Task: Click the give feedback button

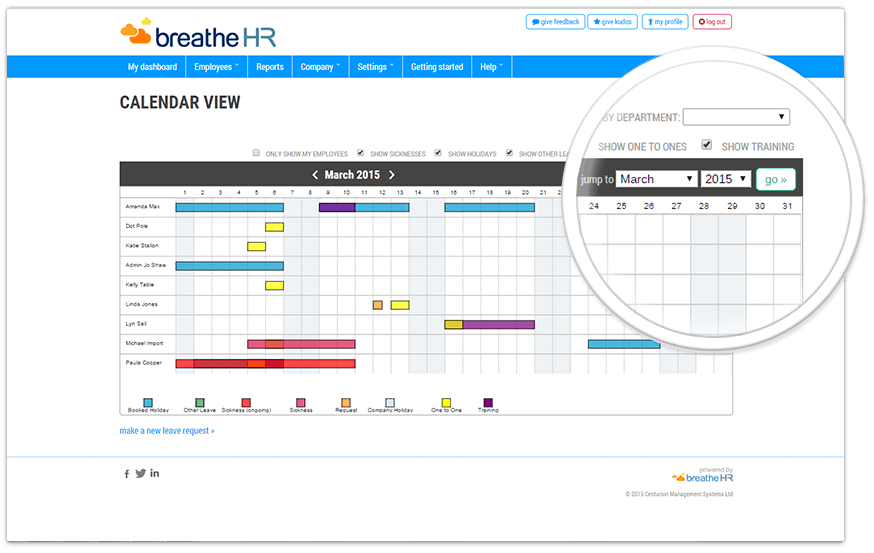Action: click(555, 21)
